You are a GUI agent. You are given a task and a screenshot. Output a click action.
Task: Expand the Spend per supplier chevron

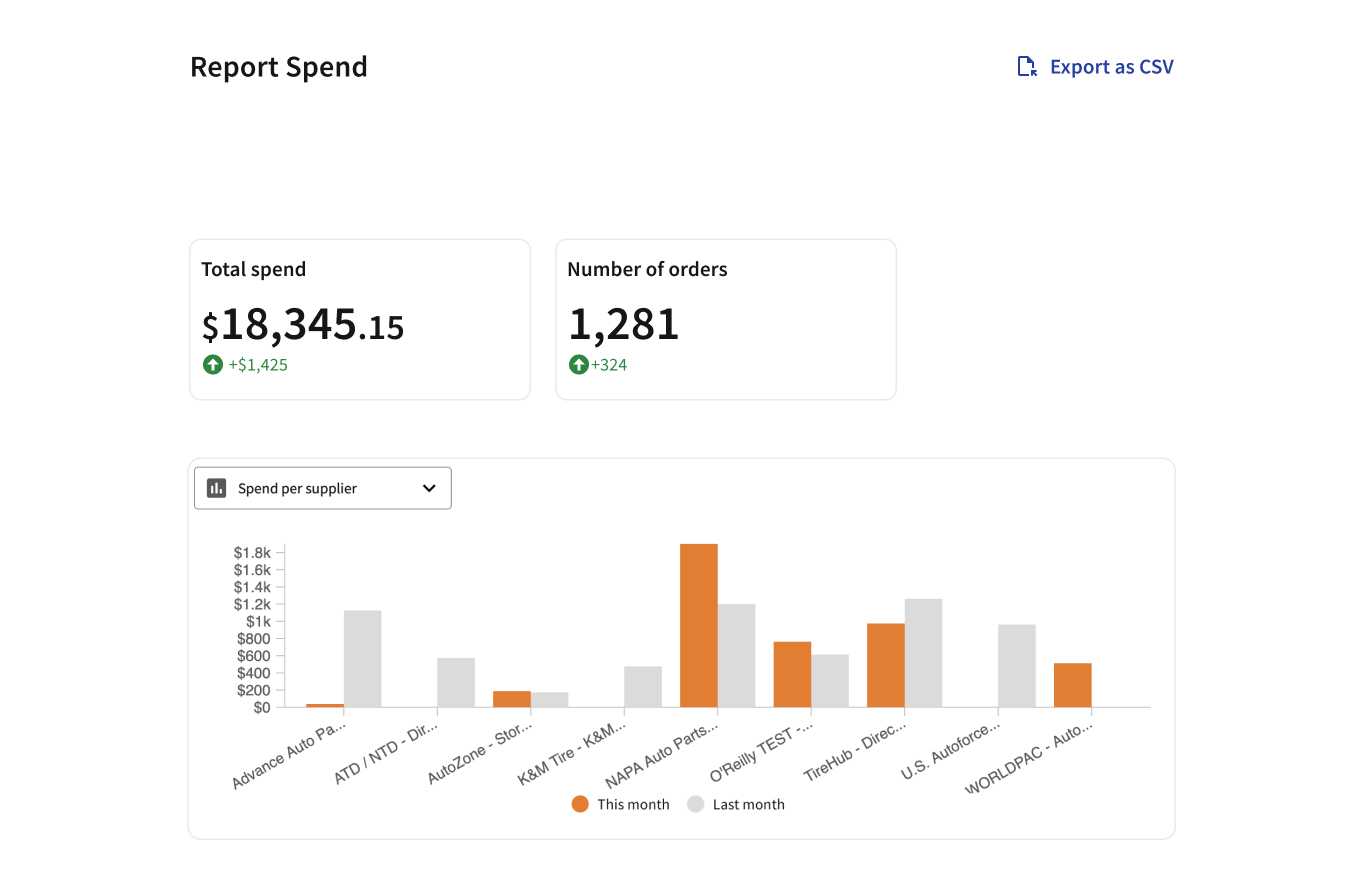tap(429, 488)
